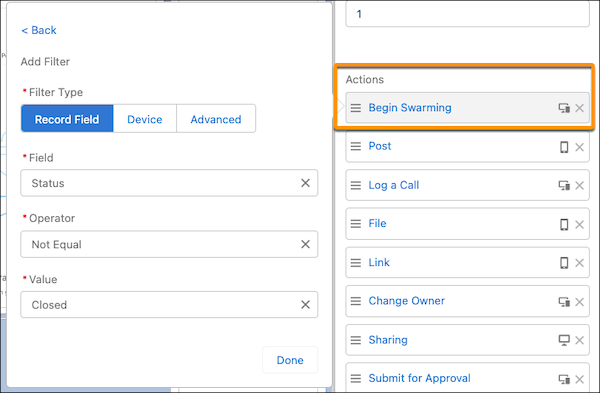Click the device icon on Submit for Approval row
This screenshot has width=600, height=393.
click(564, 379)
